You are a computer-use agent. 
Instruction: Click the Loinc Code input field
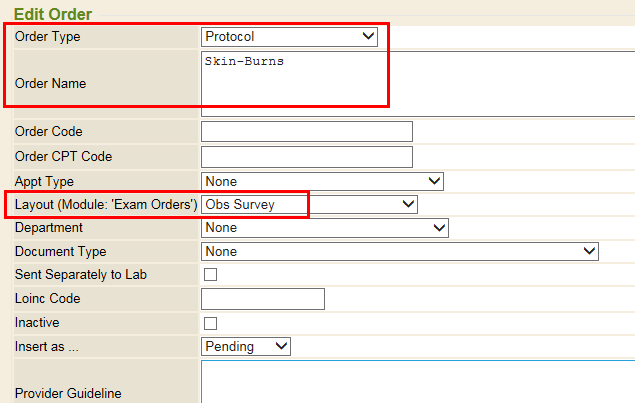263,299
